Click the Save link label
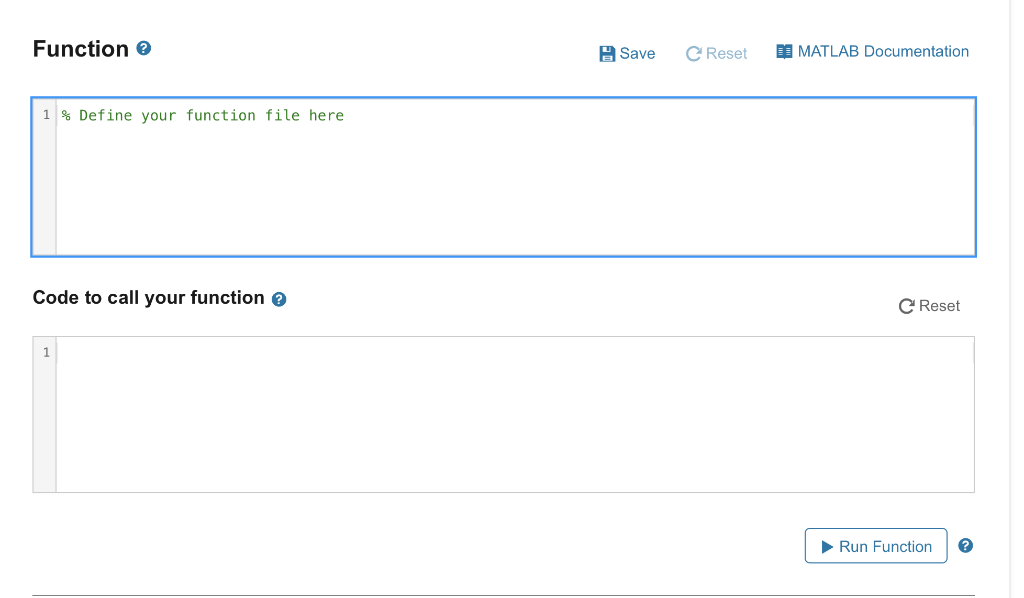 click(x=636, y=53)
